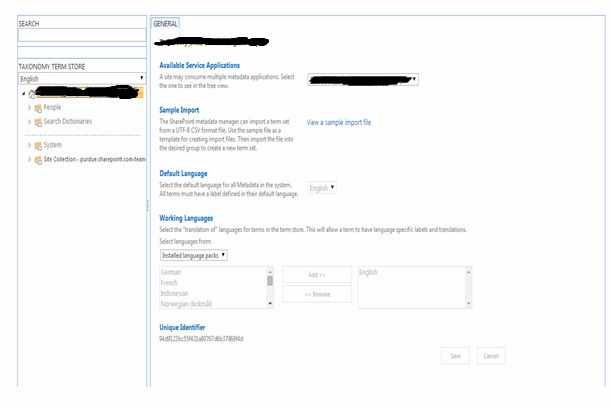Viewport: 611px width, 408px height.
Task: Select Norwegian (Bokmål) in languages list
Action: click(186, 304)
